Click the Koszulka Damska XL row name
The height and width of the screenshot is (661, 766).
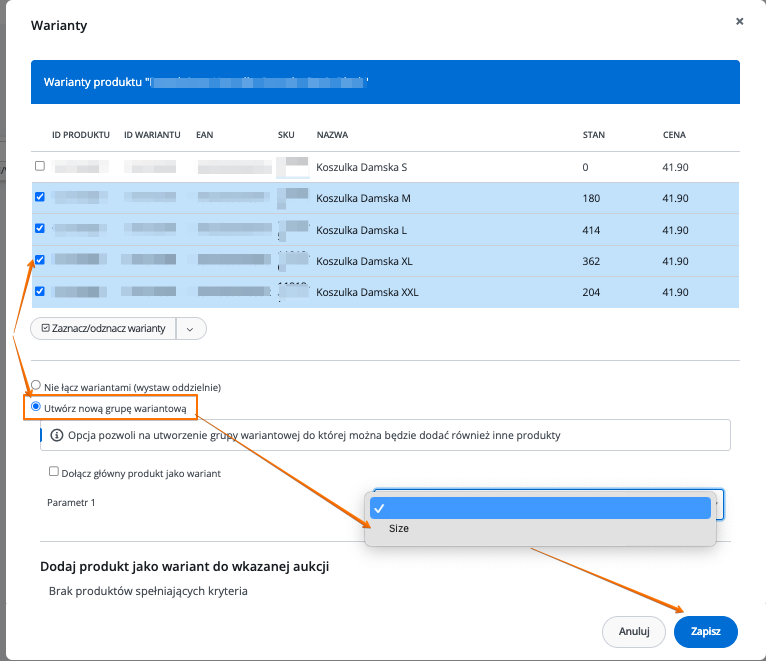point(364,261)
